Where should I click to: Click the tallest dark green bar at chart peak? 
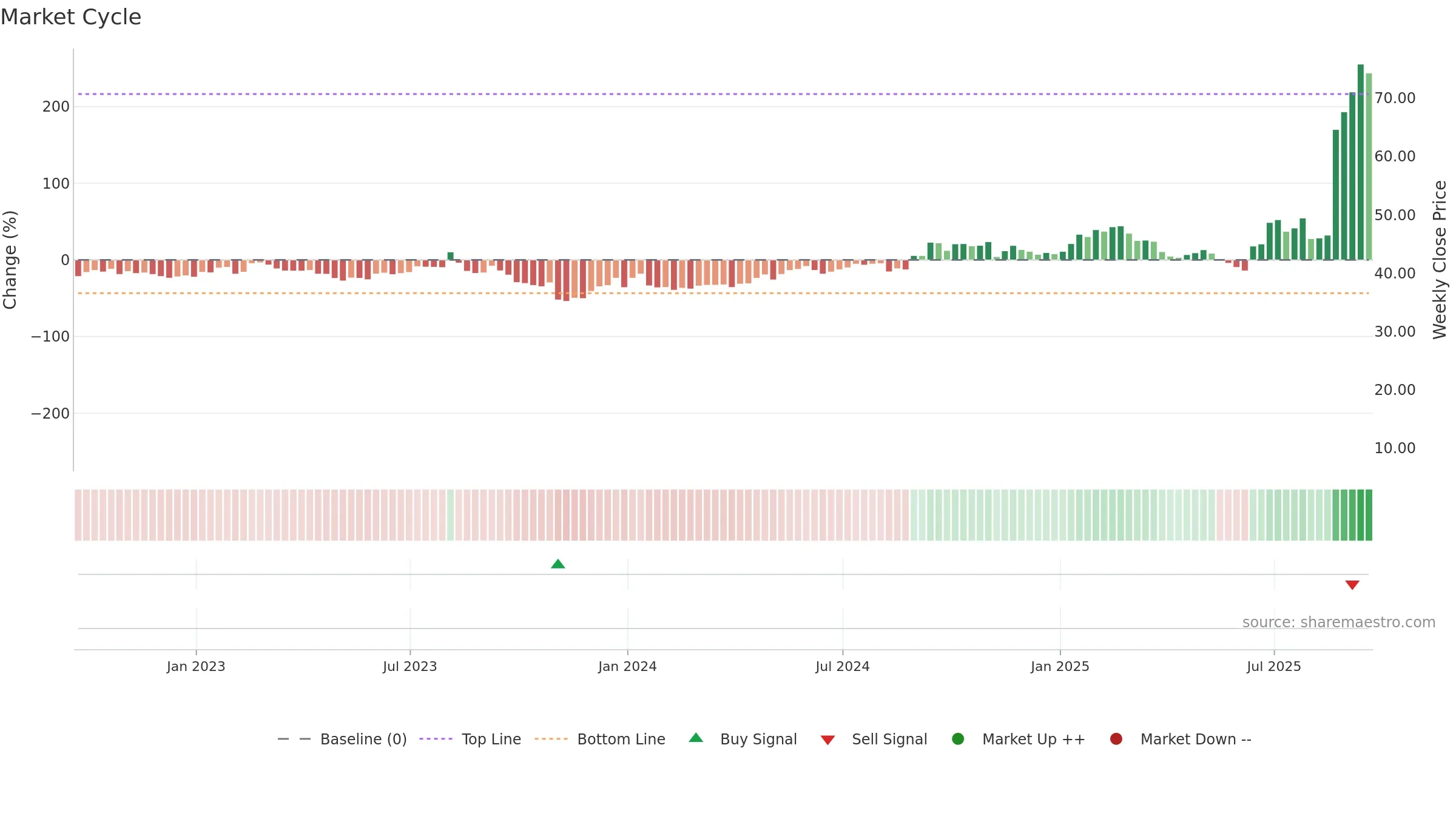pyautogui.click(x=1361, y=162)
